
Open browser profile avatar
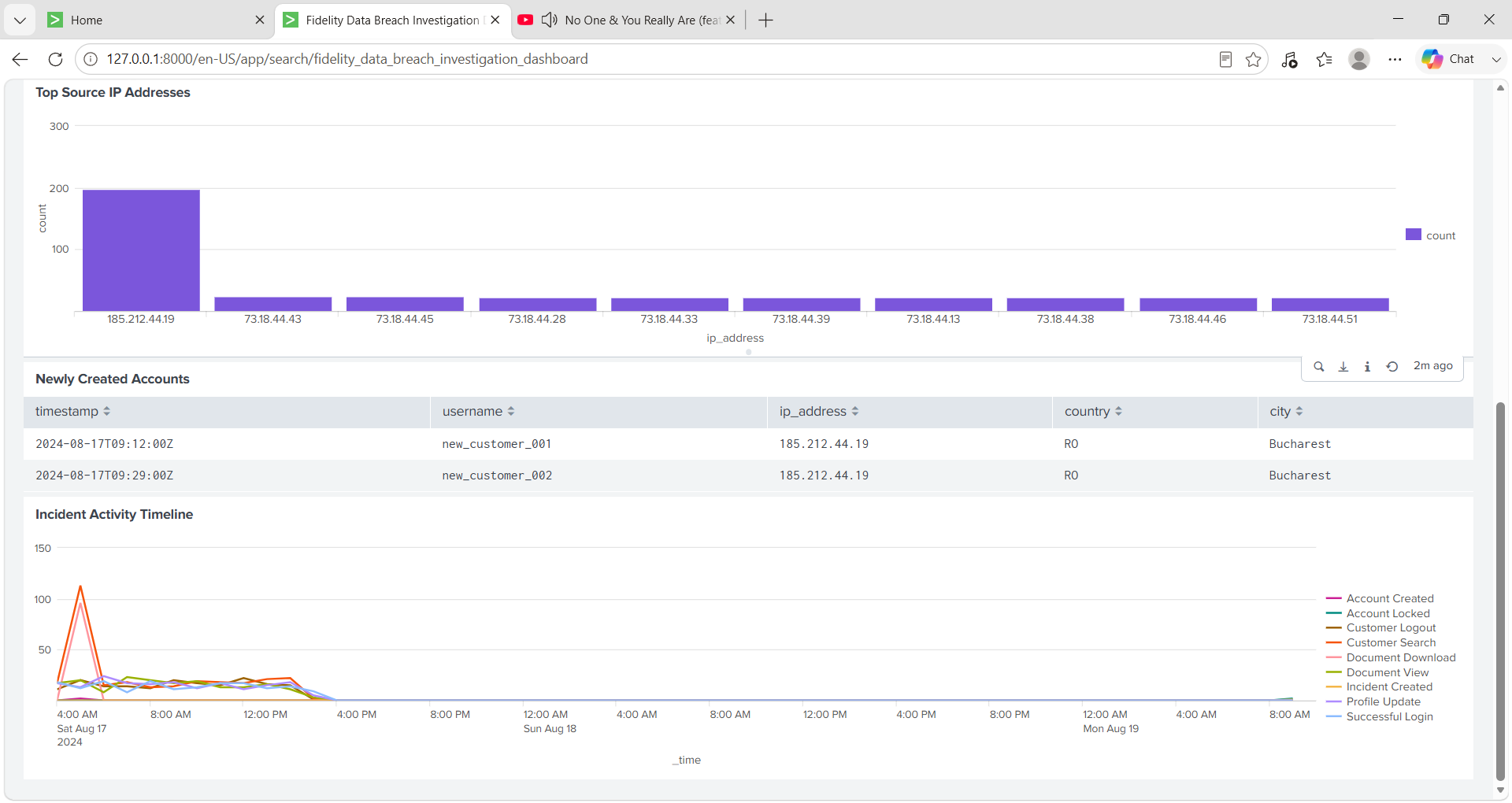pyautogui.click(x=1359, y=59)
